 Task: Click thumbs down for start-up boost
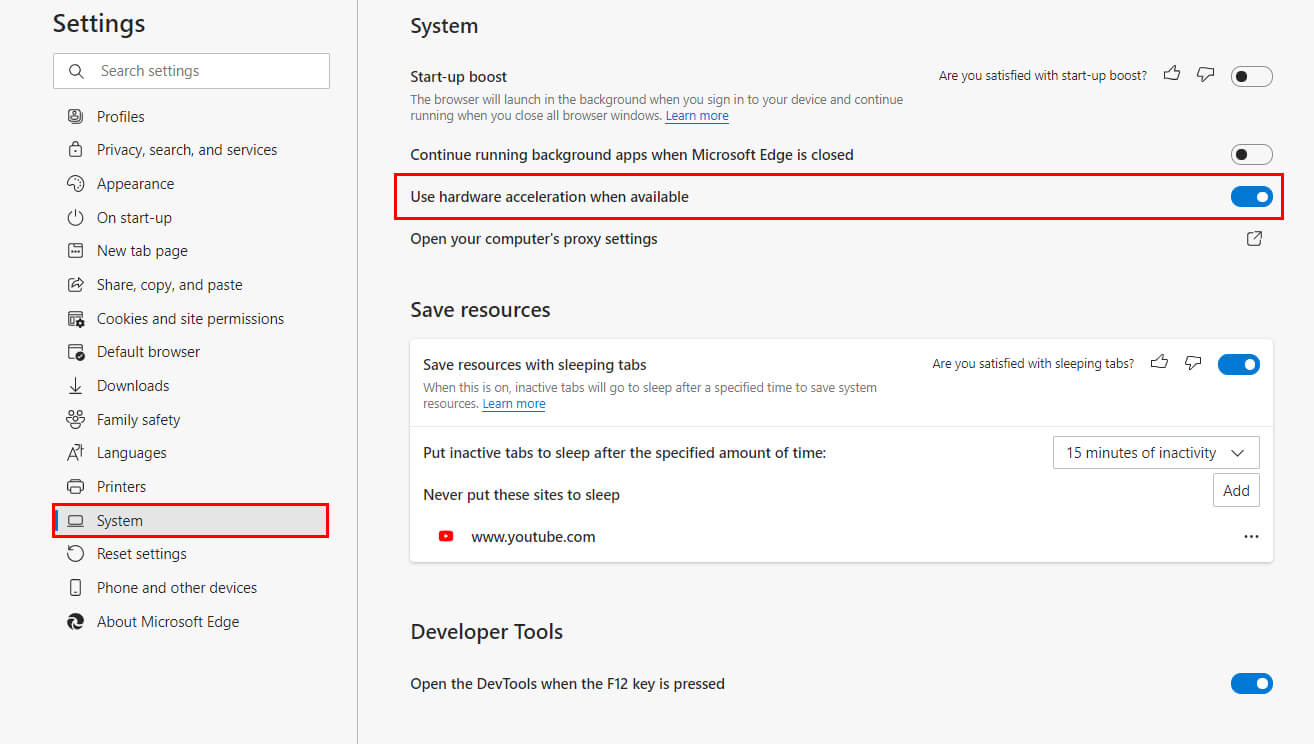[x=1206, y=74]
